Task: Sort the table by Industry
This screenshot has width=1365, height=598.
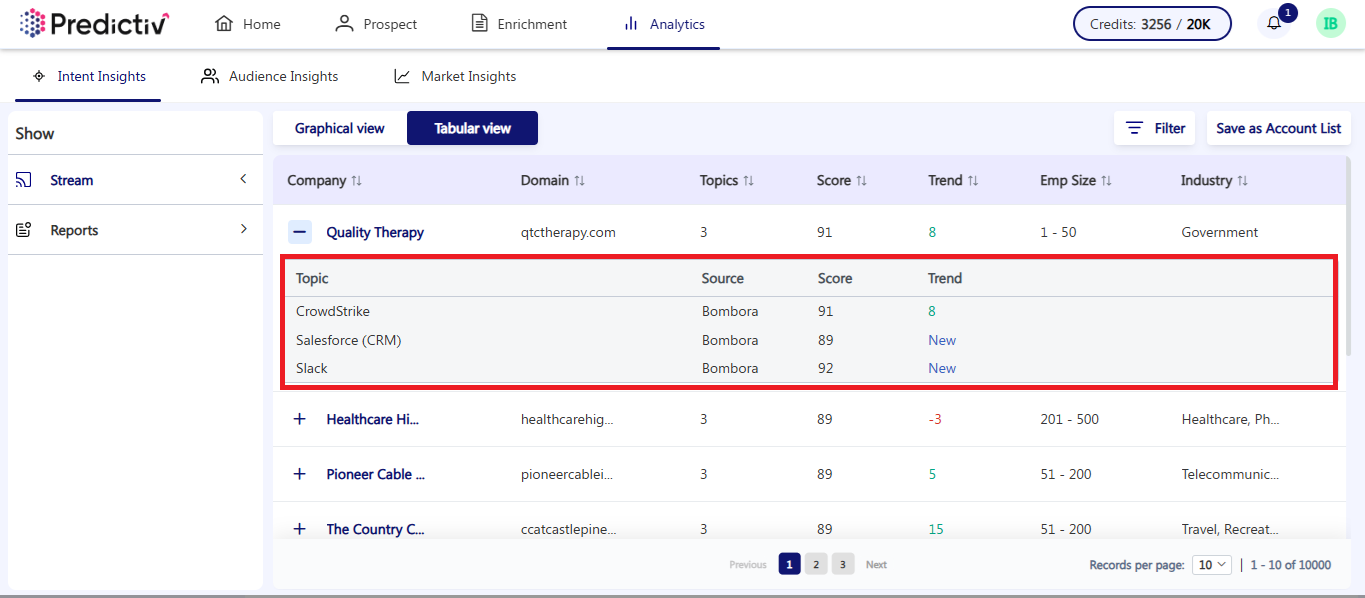Action: tap(1215, 181)
